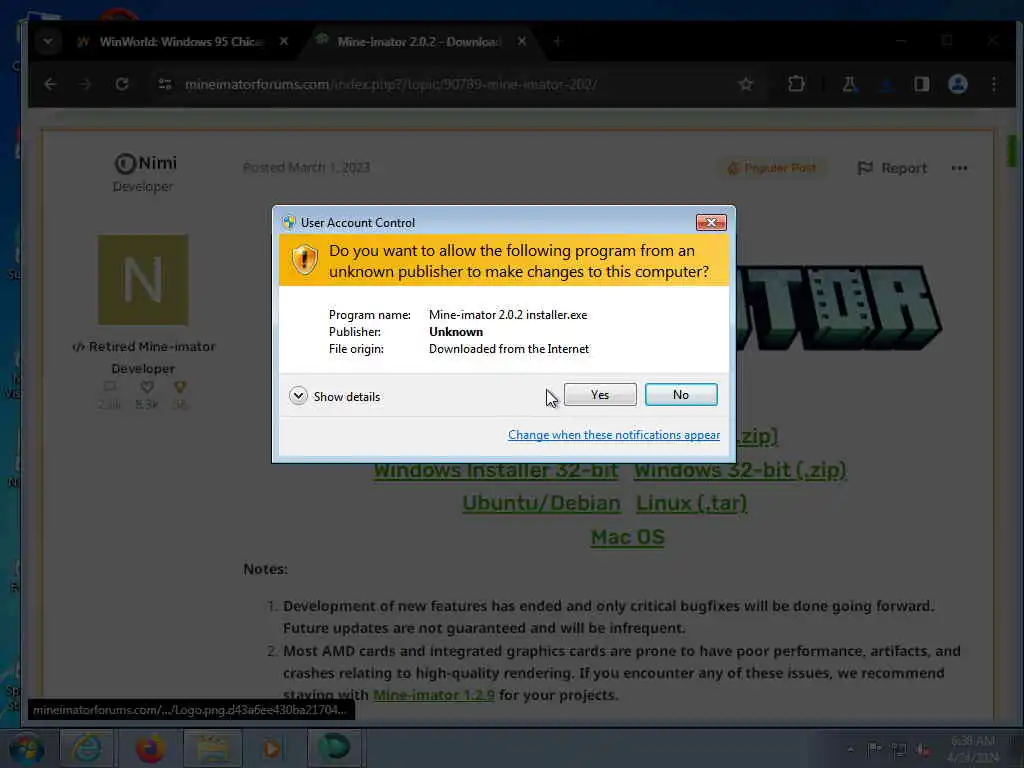Screen dimensions: 1024x768
Task: Open Change when these notifications appear link
Action: tap(614, 435)
